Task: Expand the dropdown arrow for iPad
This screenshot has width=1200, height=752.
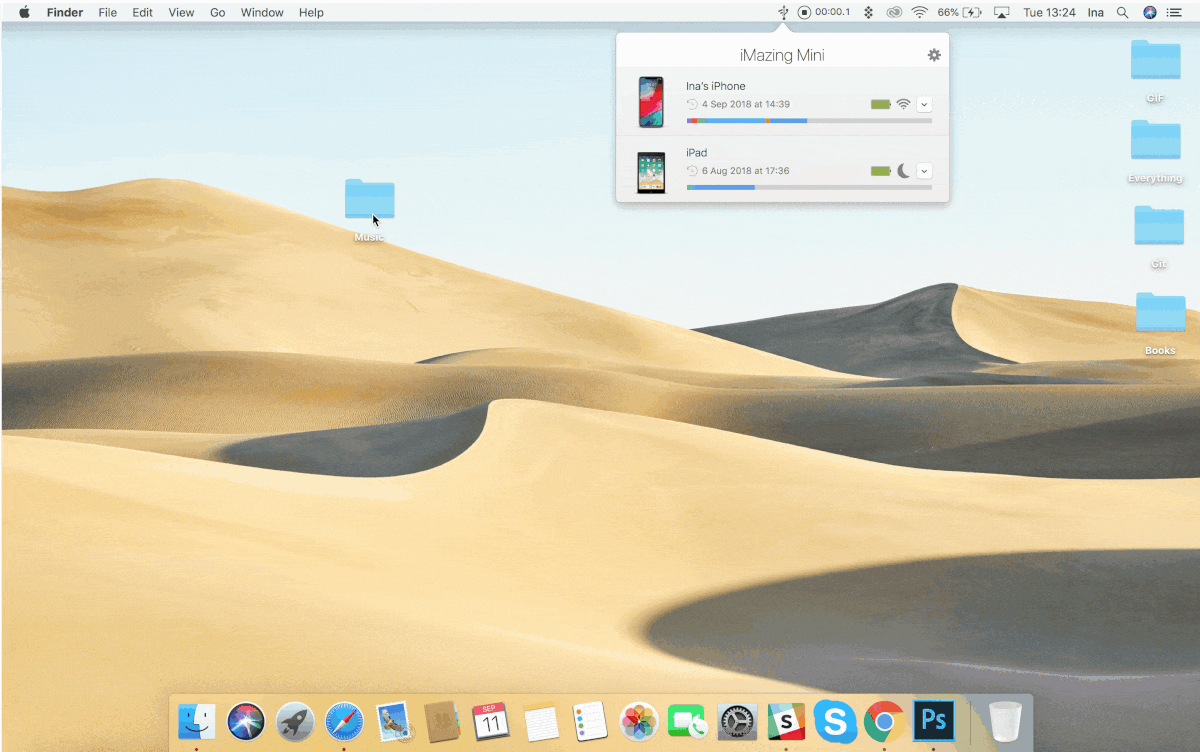Action: coord(924,171)
